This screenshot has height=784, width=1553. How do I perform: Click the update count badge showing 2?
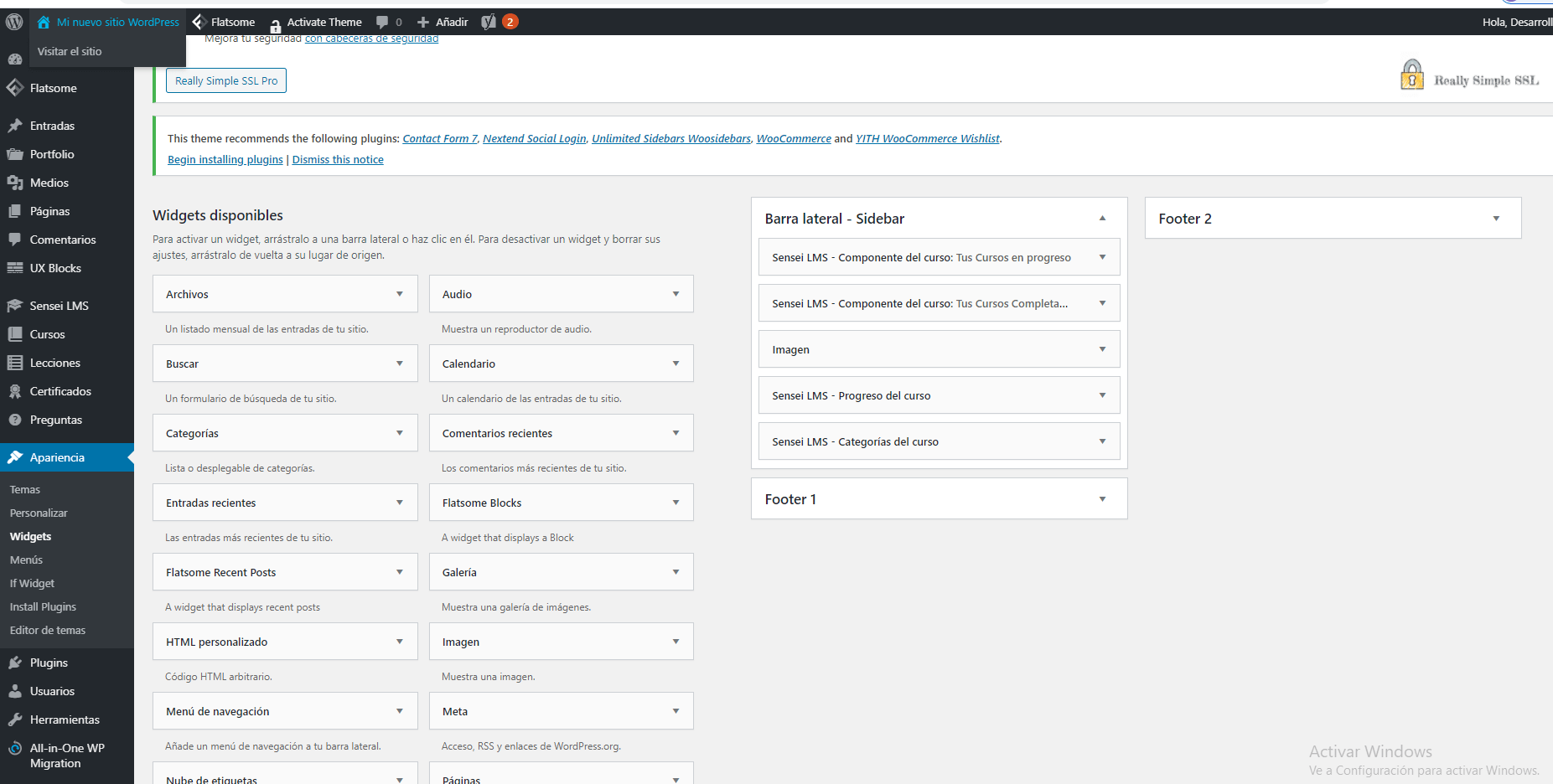[x=510, y=22]
